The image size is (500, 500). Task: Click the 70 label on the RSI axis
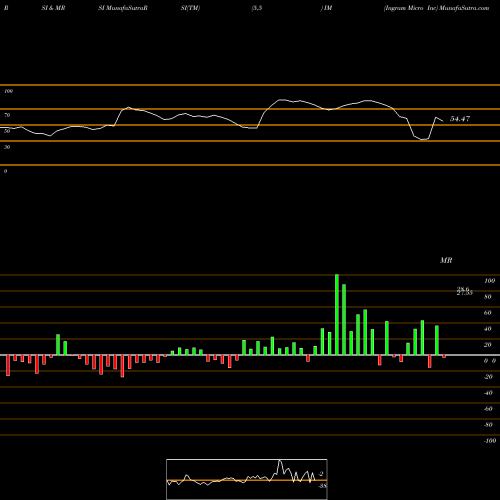tap(7, 115)
